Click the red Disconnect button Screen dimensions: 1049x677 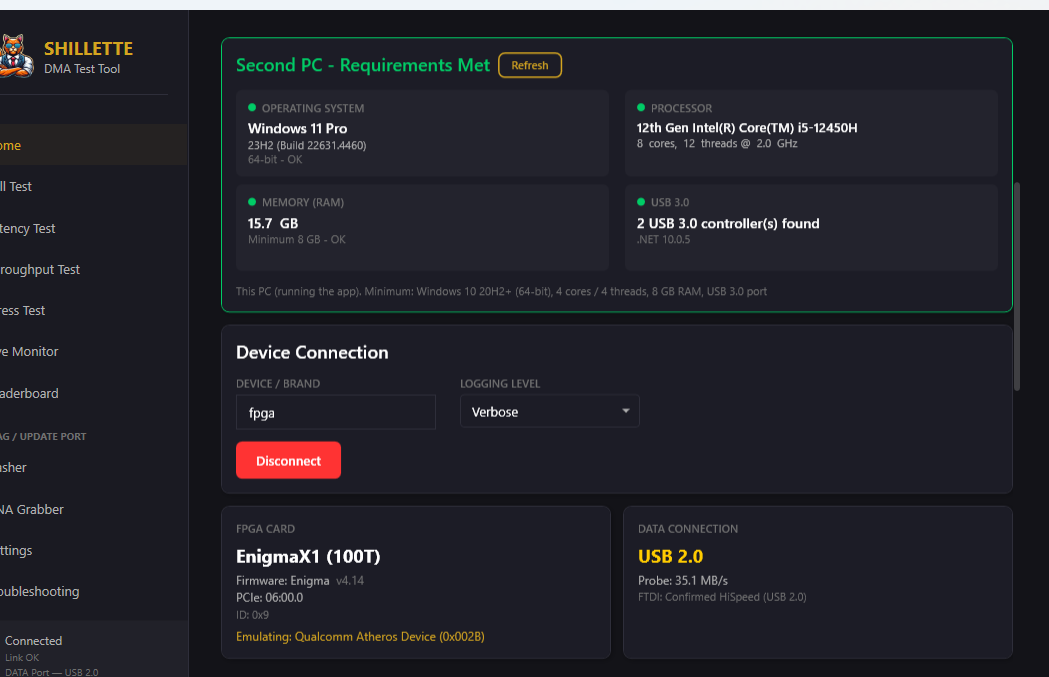click(288, 460)
